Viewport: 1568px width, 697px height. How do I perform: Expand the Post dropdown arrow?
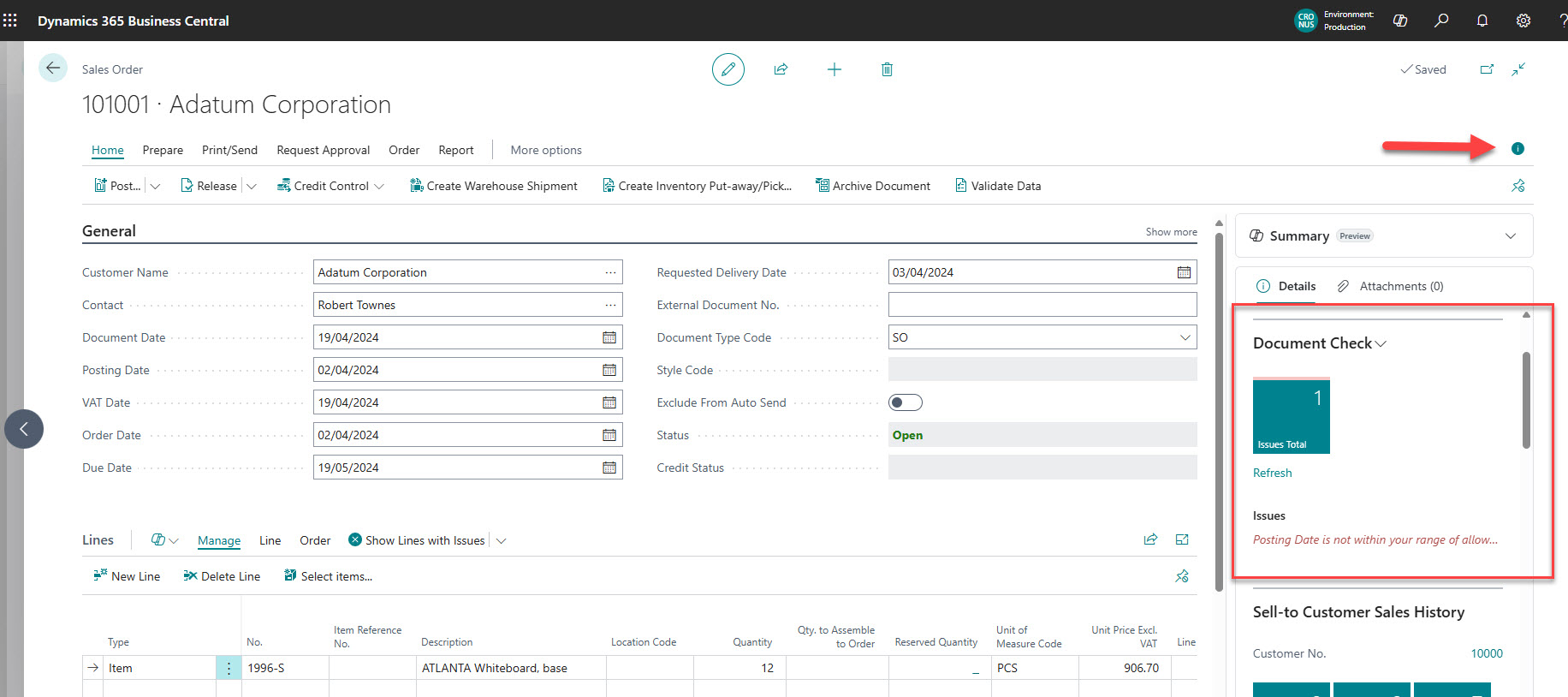coord(155,186)
